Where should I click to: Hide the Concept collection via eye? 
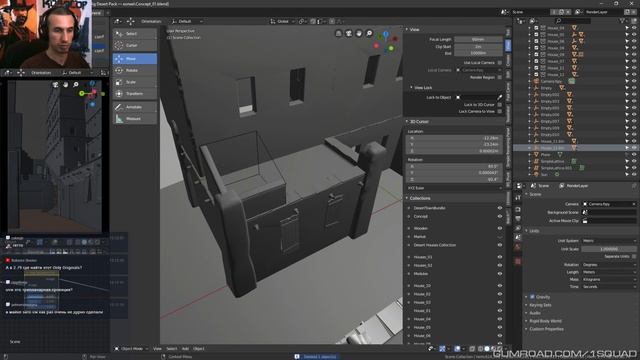pos(500,216)
